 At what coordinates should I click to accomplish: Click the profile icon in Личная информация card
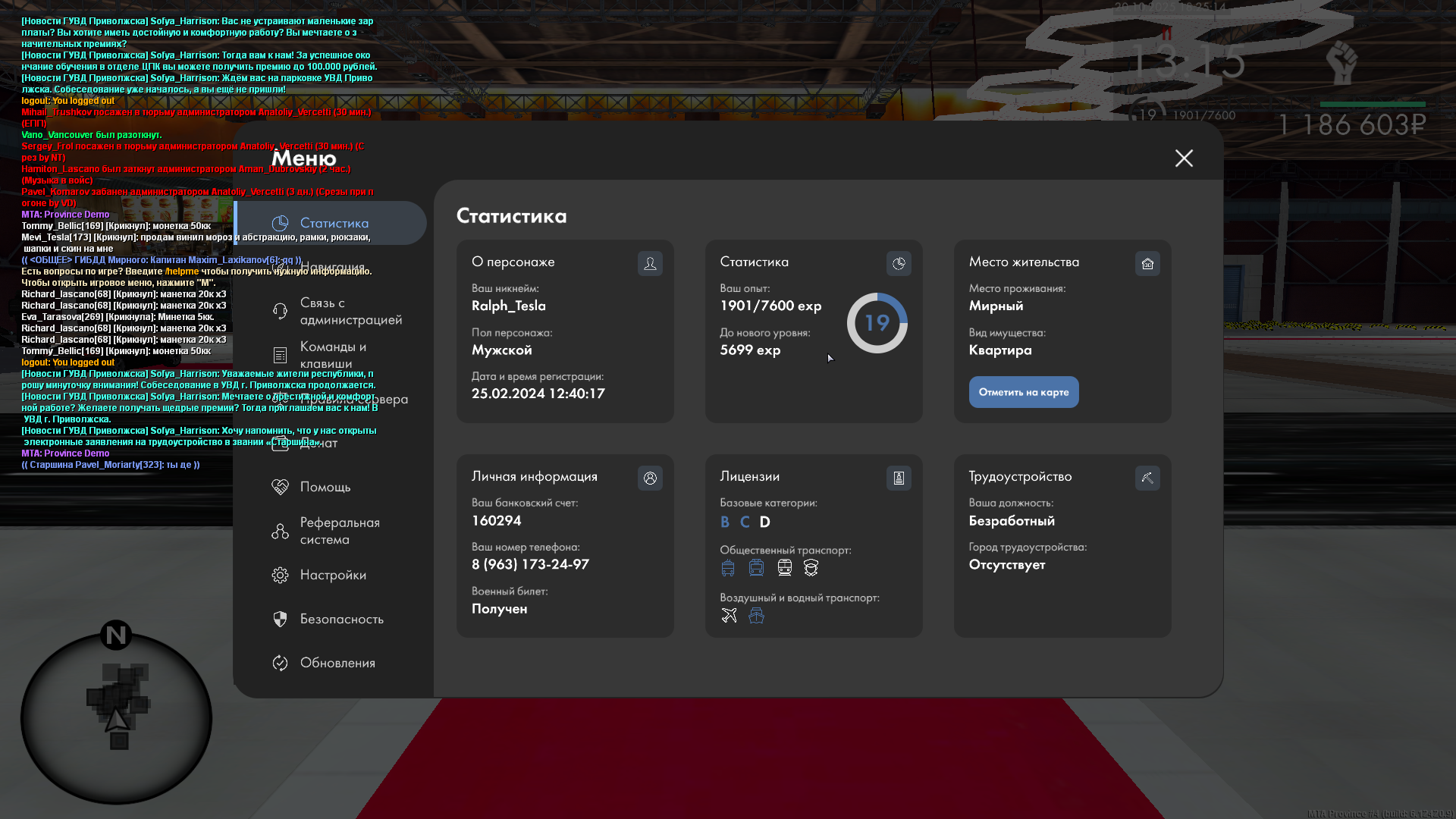650,478
